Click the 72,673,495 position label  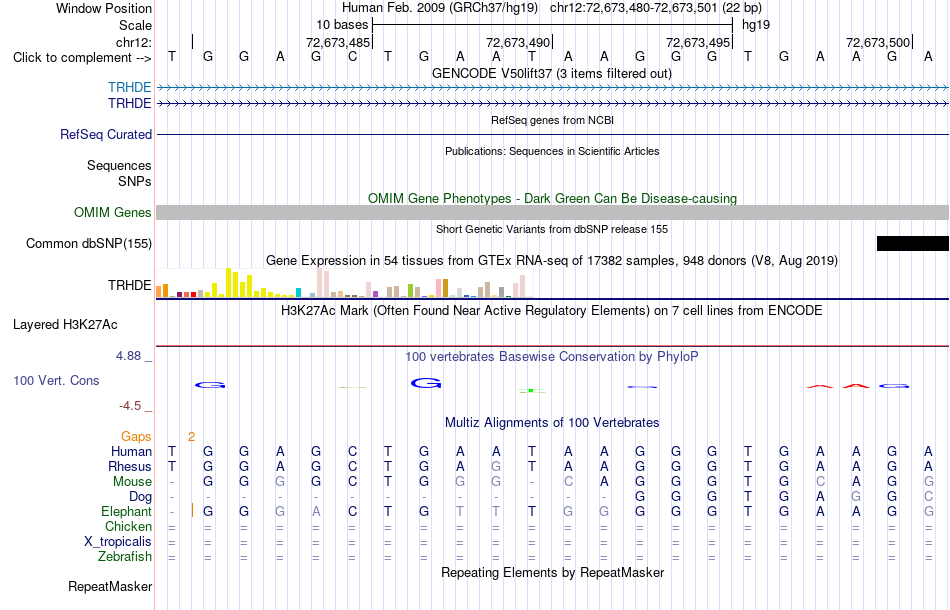(x=698, y=42)
